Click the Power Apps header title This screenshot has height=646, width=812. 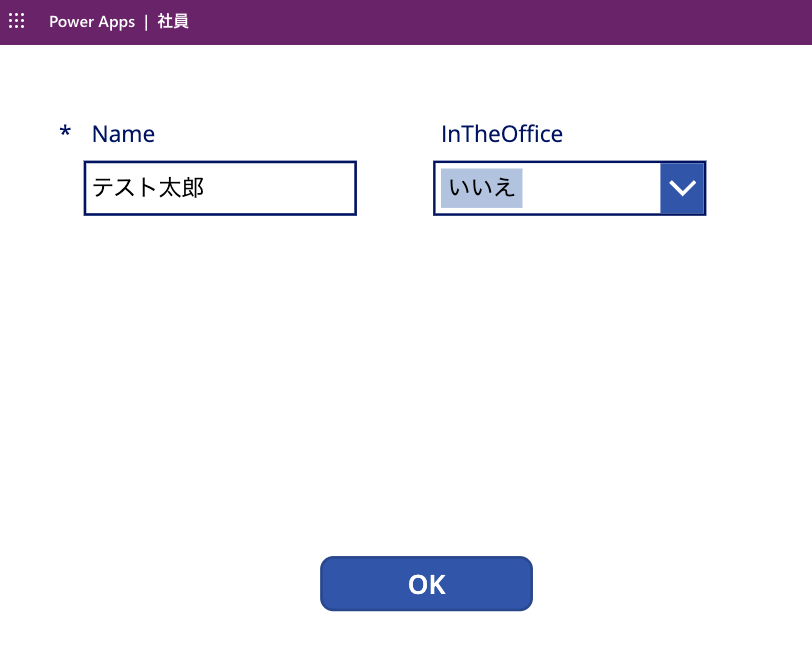(x=92, y=22)
